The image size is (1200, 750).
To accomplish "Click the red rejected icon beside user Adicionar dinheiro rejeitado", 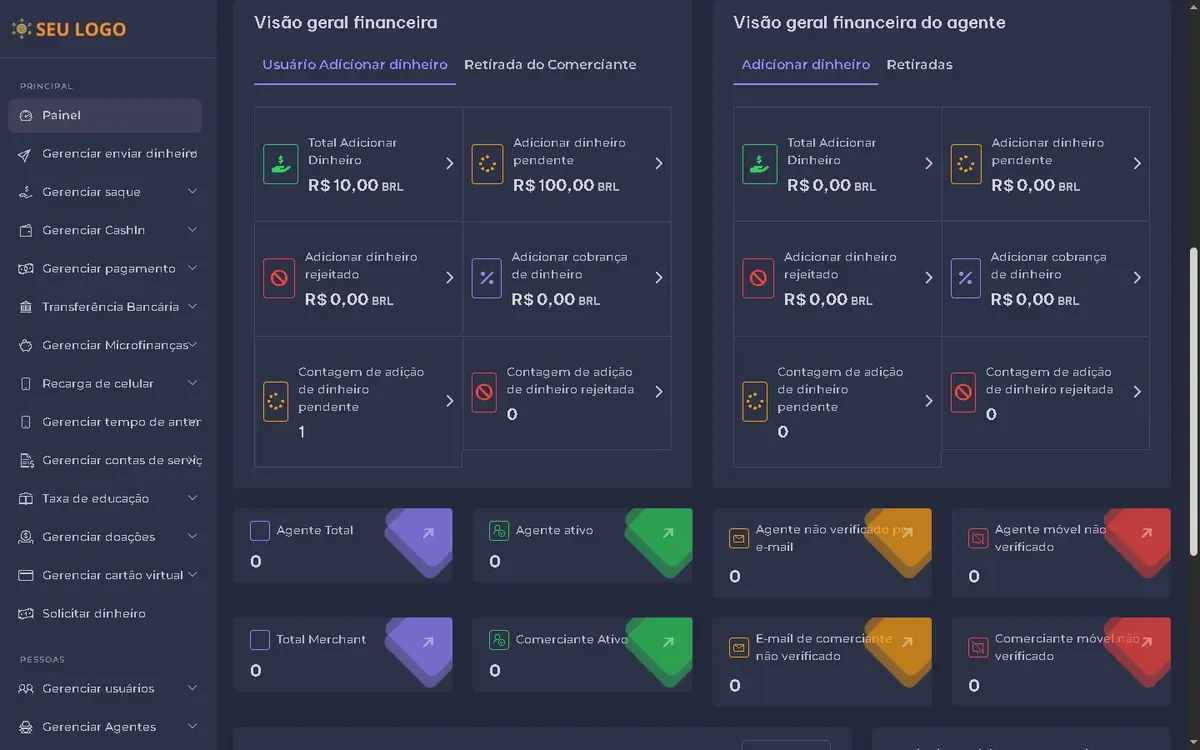I will pos(279,278).
